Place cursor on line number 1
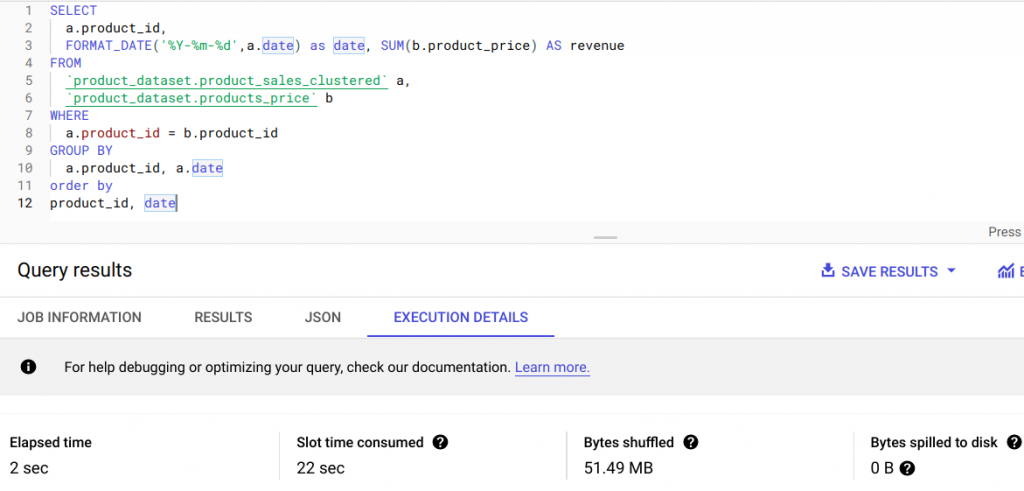The height and width of the screenshot is (491, 1024). [x=27, y=10]
